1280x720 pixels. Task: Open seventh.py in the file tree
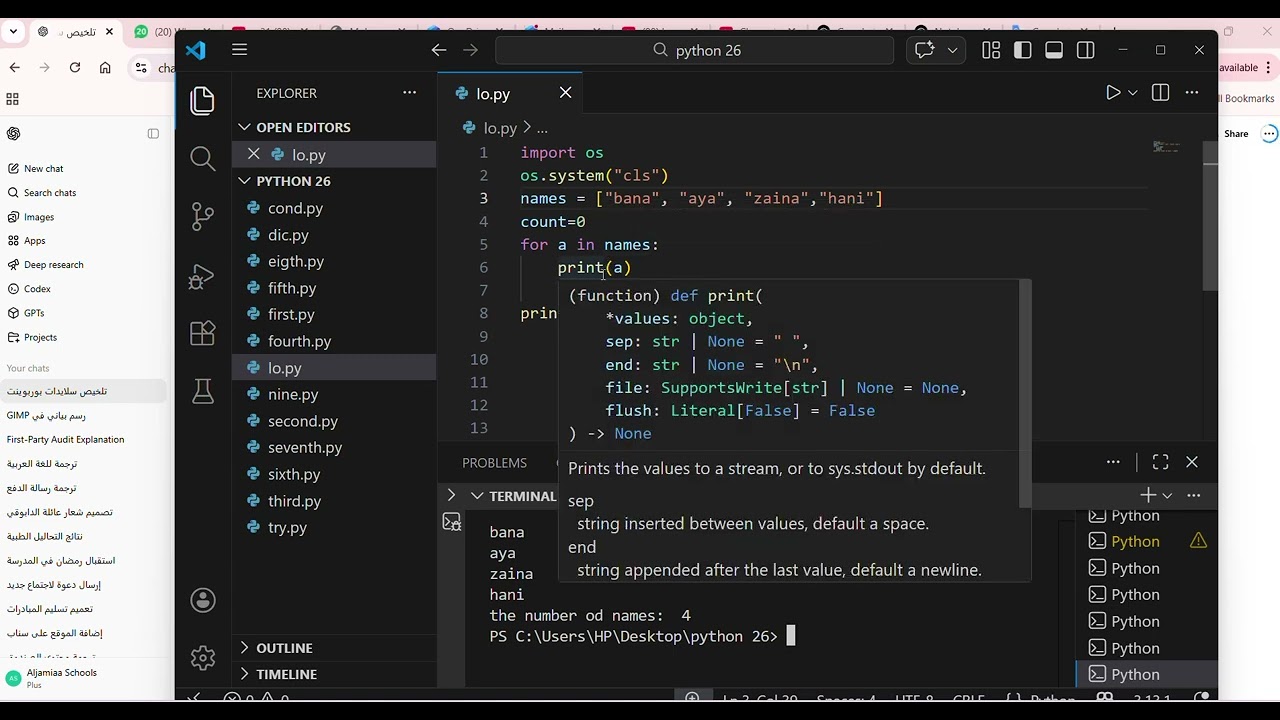point(305,448)
